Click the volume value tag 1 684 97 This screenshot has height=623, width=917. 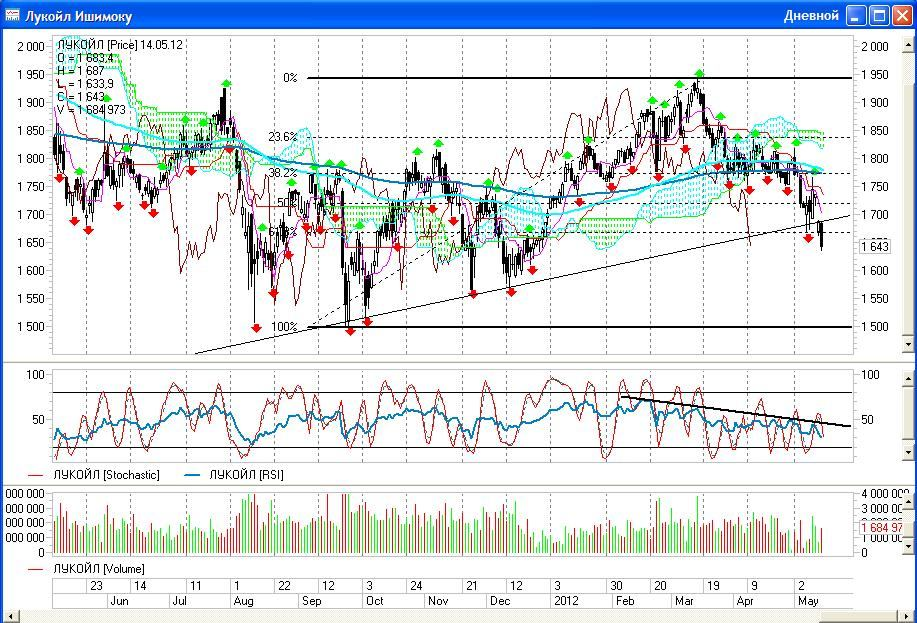(x=884, y=528)
